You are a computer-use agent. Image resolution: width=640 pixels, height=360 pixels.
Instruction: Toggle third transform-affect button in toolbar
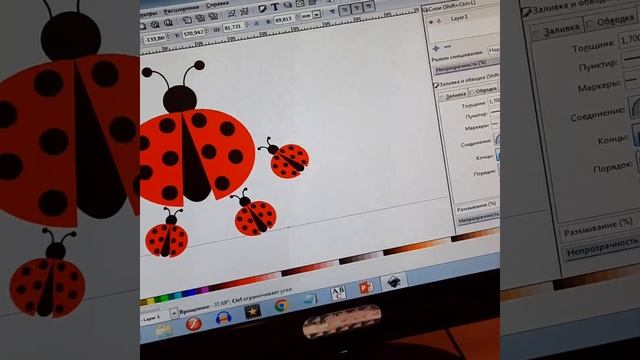tap(369, 6)
